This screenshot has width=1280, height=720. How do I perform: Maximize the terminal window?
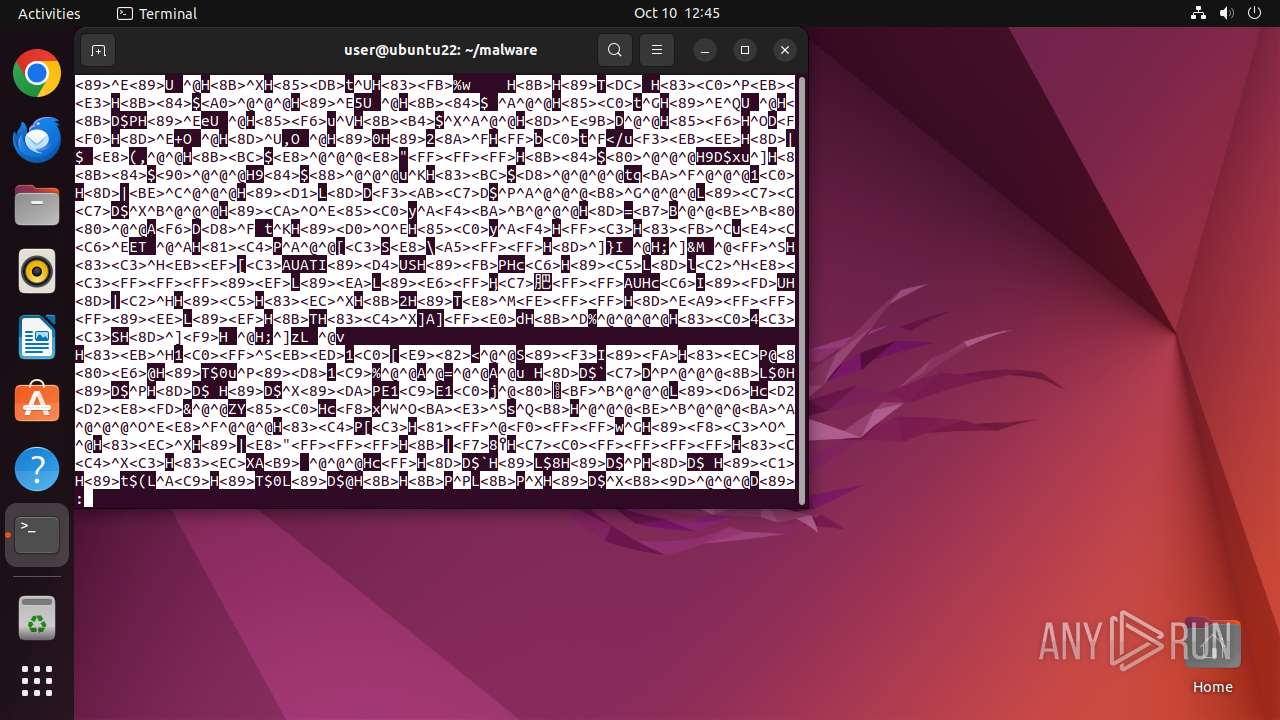pos(745,50)
